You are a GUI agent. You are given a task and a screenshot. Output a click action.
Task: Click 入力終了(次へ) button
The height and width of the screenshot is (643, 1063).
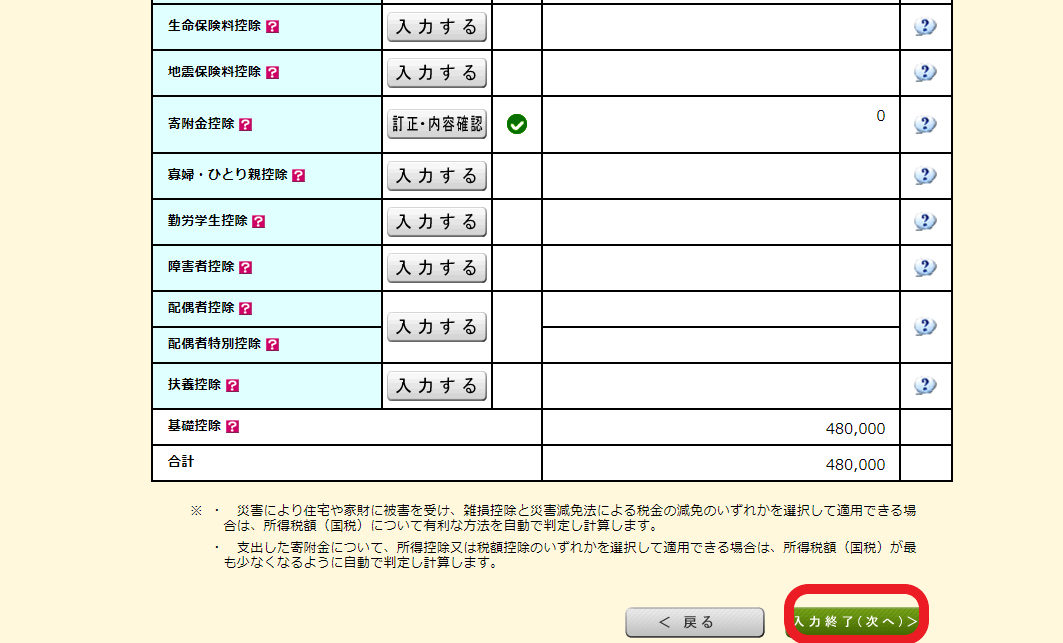[856, 622]
